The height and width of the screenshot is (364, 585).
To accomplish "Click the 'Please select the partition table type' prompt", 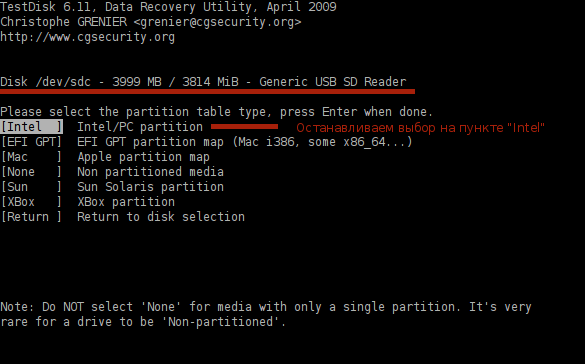I will pyautogui.click(x=216, y=112).
